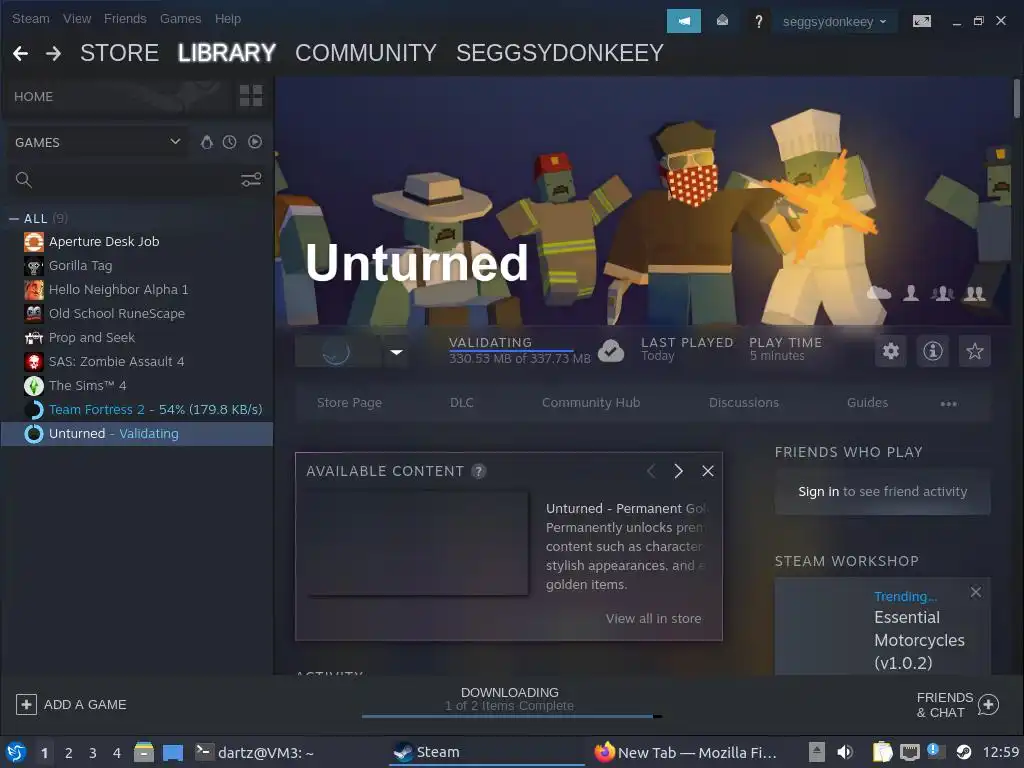Enter Big Picture mode icon
The height and width of the screenshot is (768, 1024).
tap(921, 21)
